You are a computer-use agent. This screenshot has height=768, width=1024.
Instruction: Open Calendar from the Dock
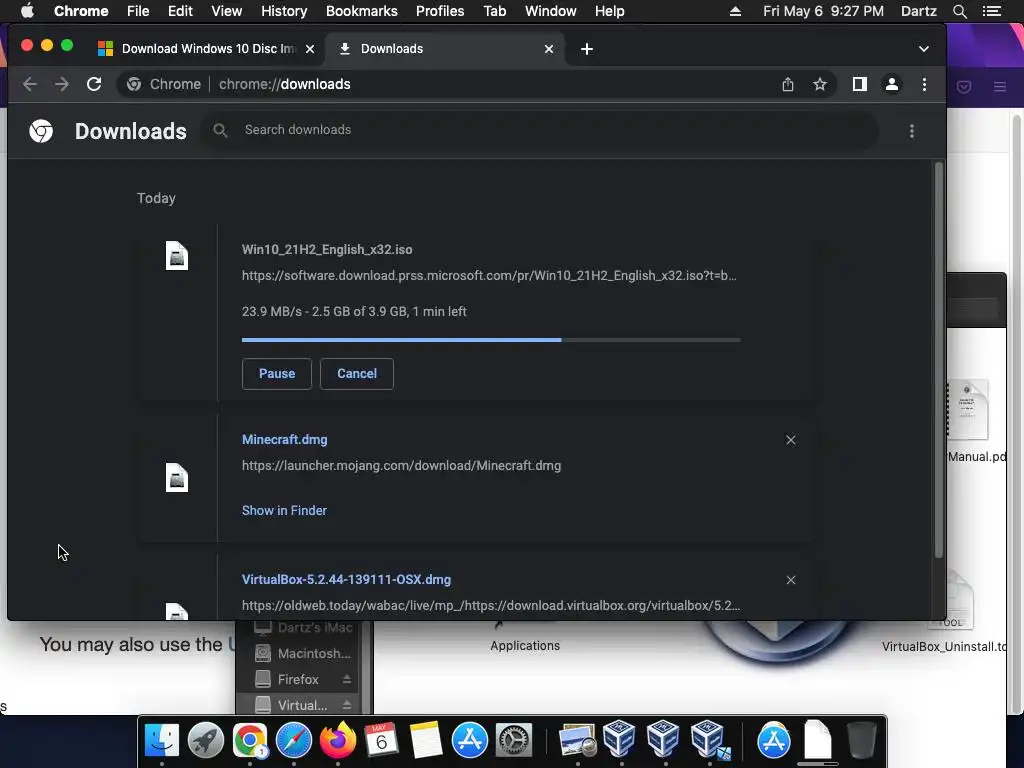[381, 740]
